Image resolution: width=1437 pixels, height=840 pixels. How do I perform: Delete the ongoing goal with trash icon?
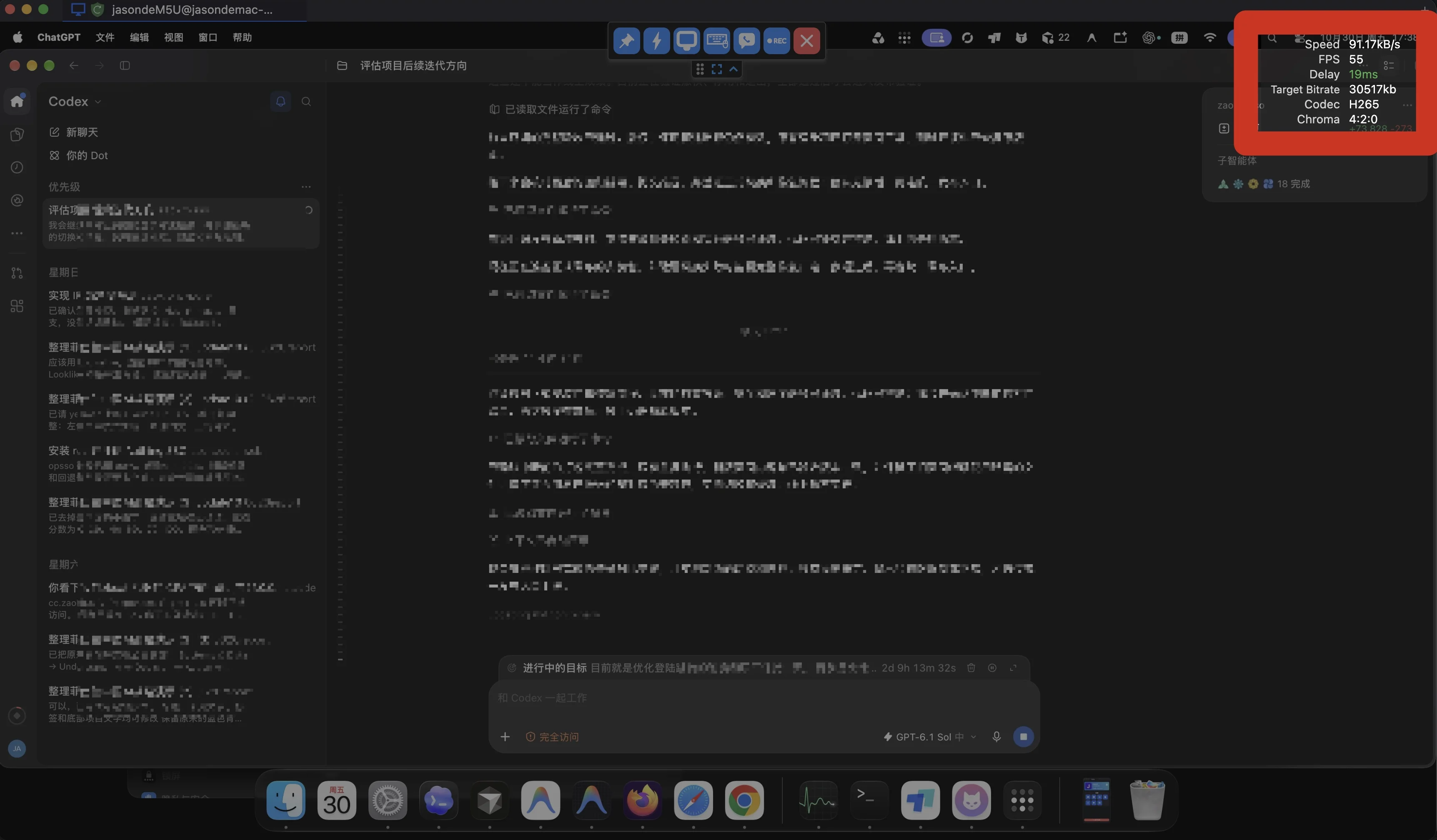tap(971, 668)
